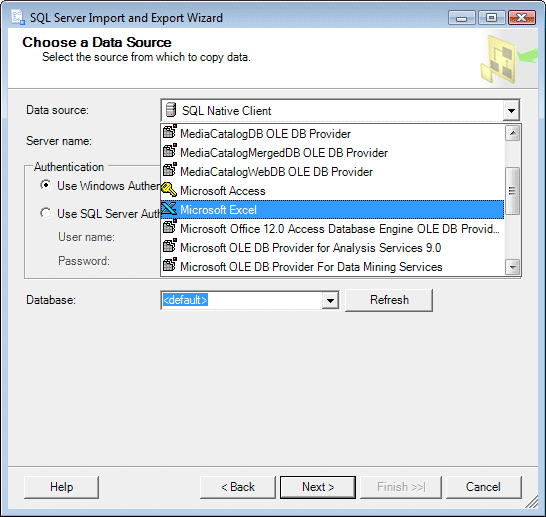Viewport: 546px width, 517px height.
Task: Select MediaCatalogDB OLE DB Provider from list
Action: coord(332,134)
